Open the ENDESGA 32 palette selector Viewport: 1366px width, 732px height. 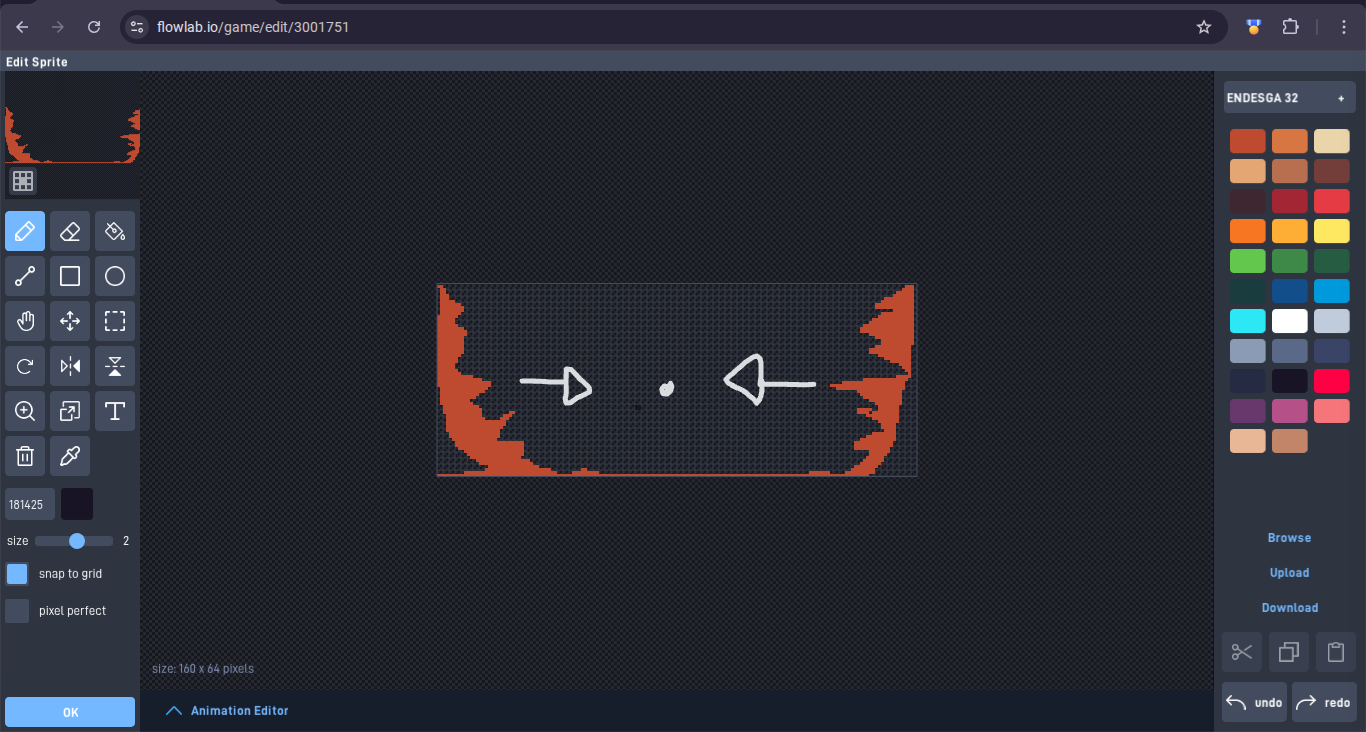pyautogui.click(x=1289, y=98)
